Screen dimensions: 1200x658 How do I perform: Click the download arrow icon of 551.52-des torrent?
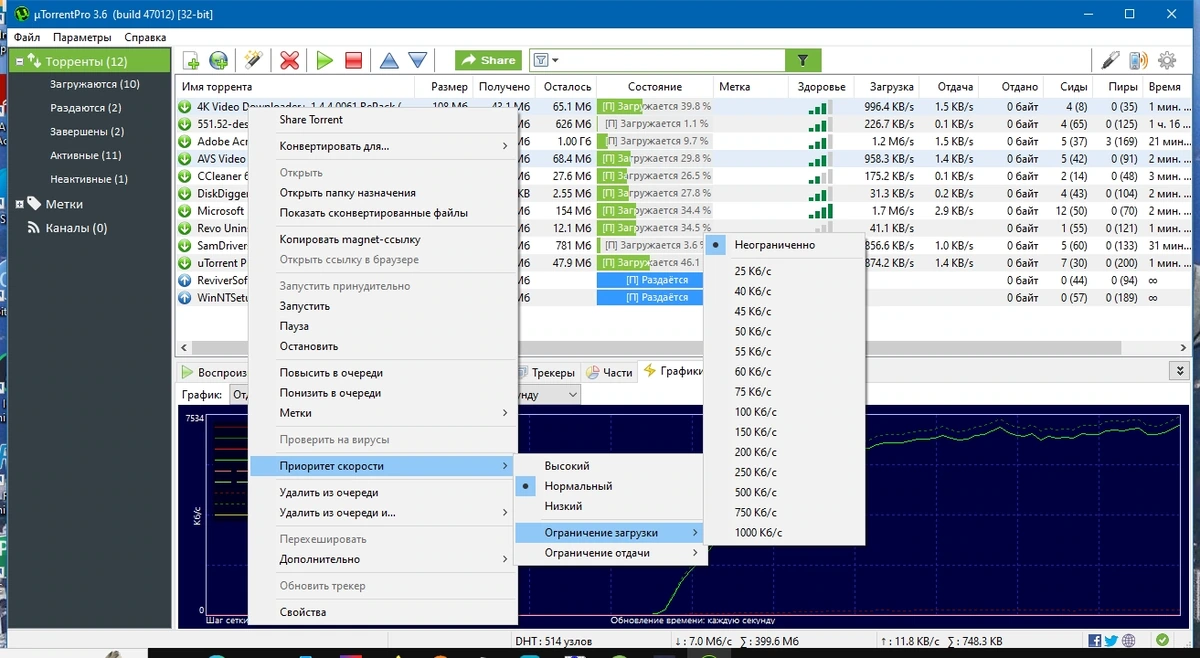[185, 124]
